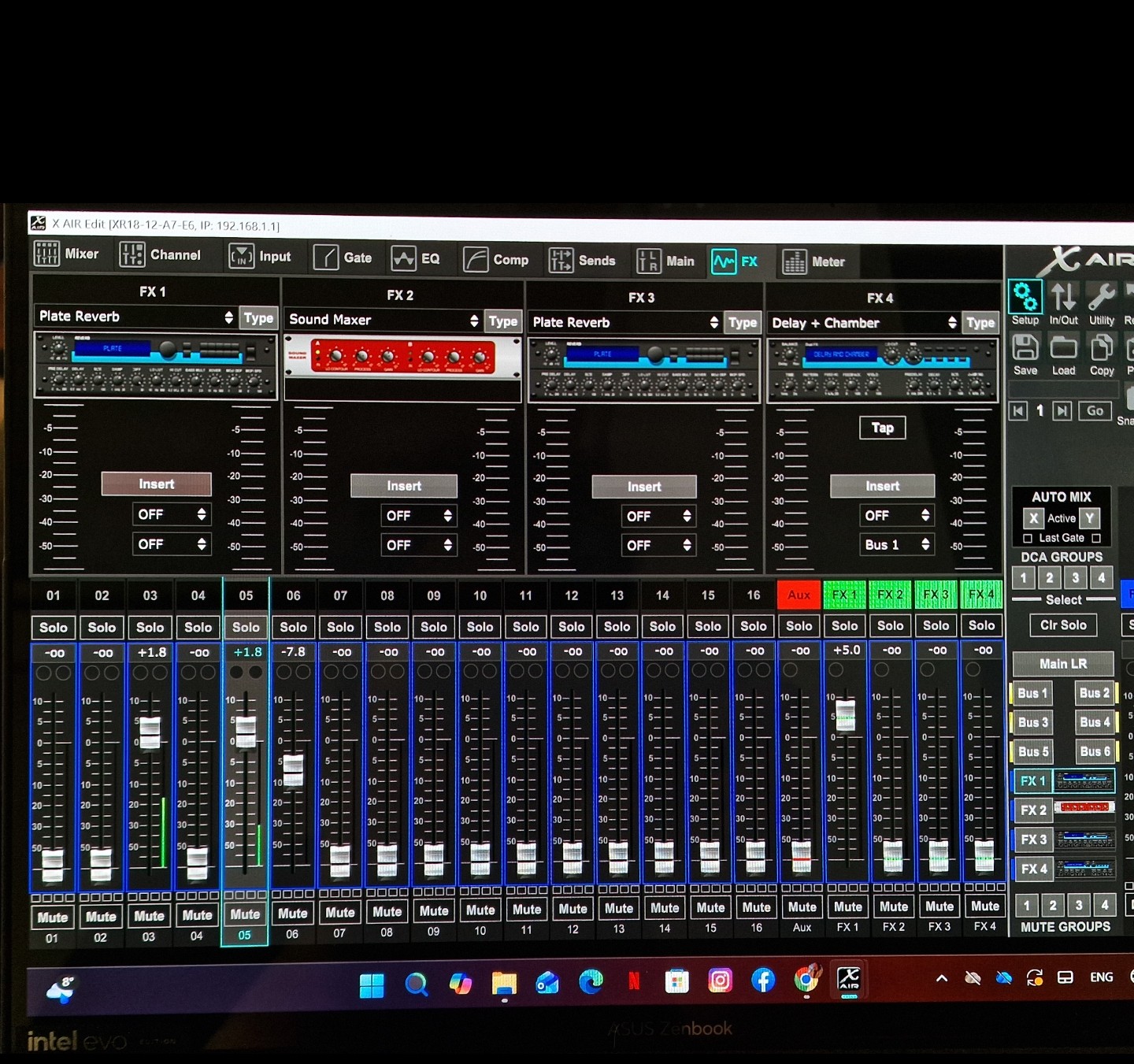Open FX 4 OFF insert dropdown
Viewport: 1134px width, 1064px height.
coord(897,516)
